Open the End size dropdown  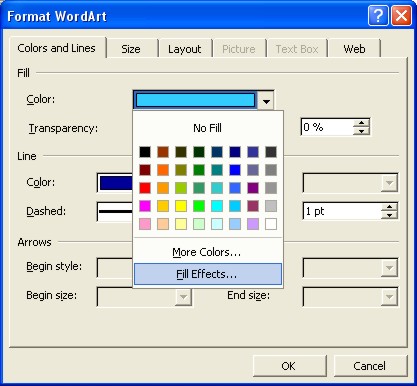point(389,296)
